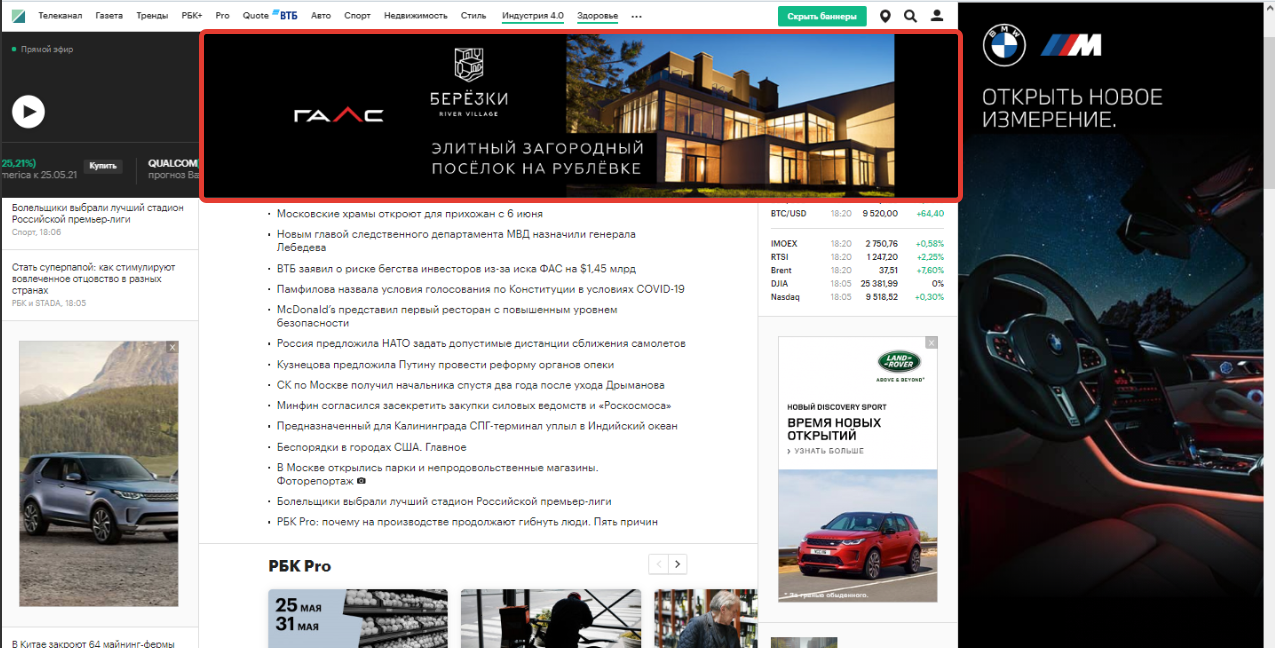
Task: Open the user profile icon
Action: coord(937,16)
